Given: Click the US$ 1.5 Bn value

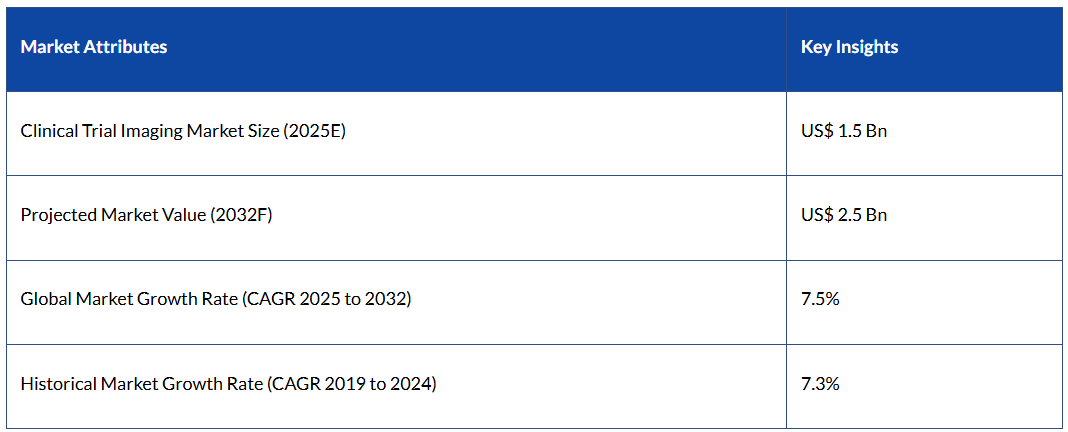Looking at the screenshot, I should (844, 131).
